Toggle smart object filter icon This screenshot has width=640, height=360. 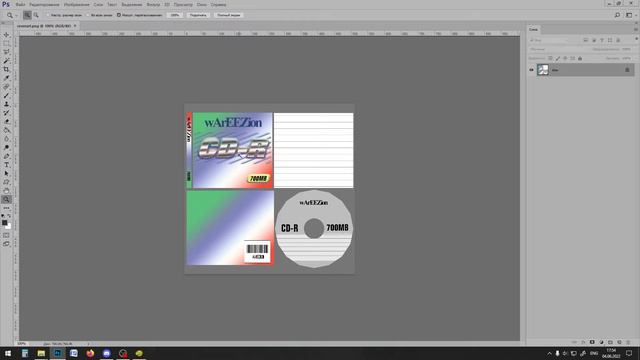(x=618, y=40)
